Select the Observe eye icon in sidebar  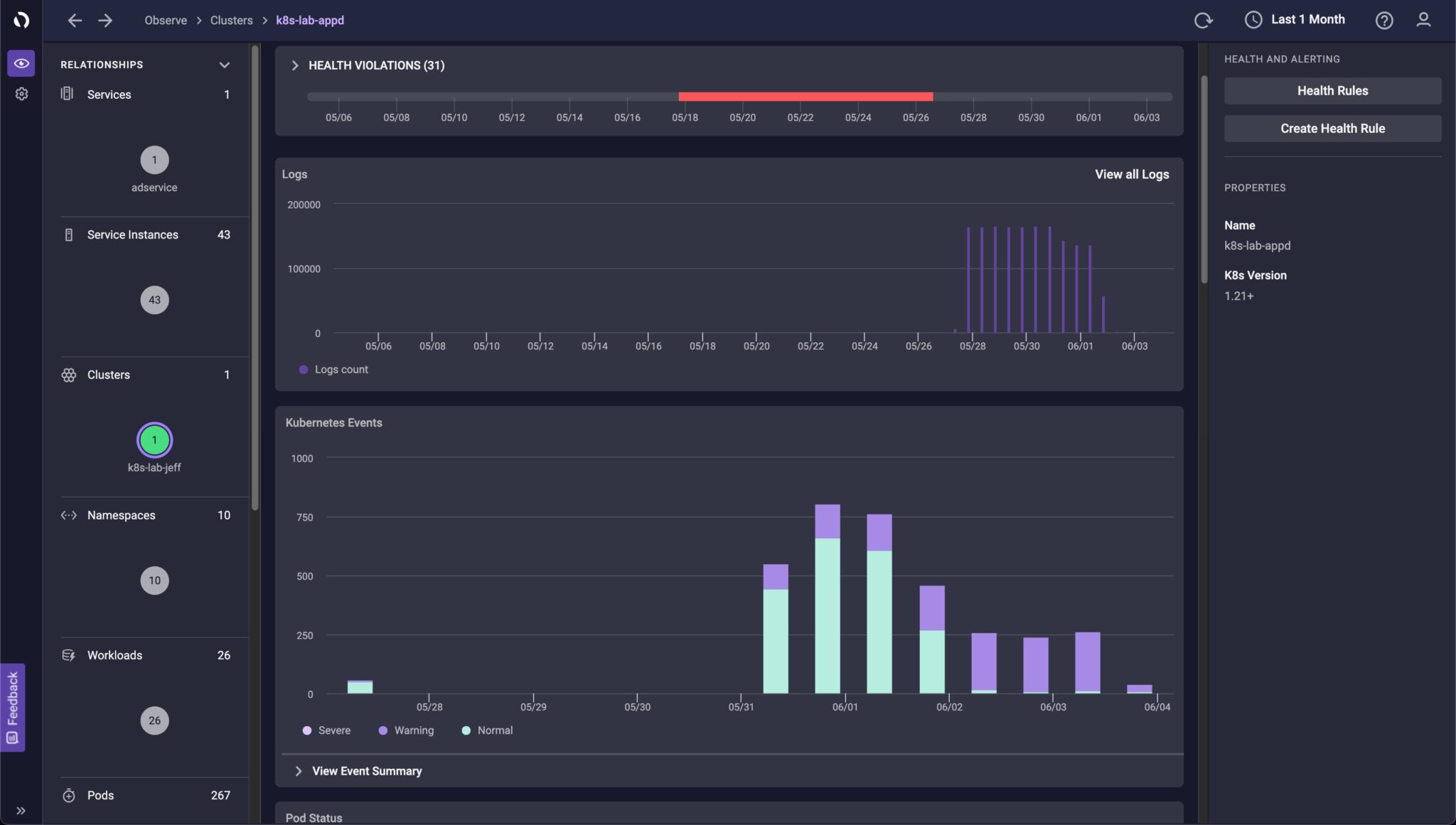coord(21,63)
